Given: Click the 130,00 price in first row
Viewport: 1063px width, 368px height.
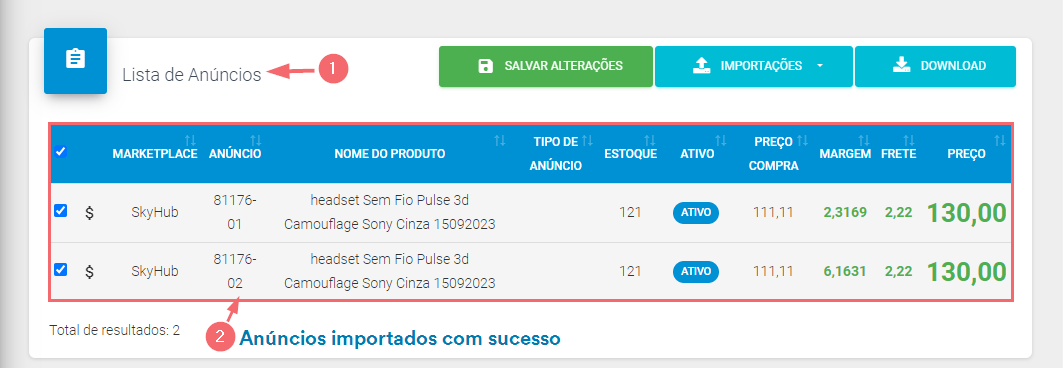Looking at the screenshot, I should [966, 213].
